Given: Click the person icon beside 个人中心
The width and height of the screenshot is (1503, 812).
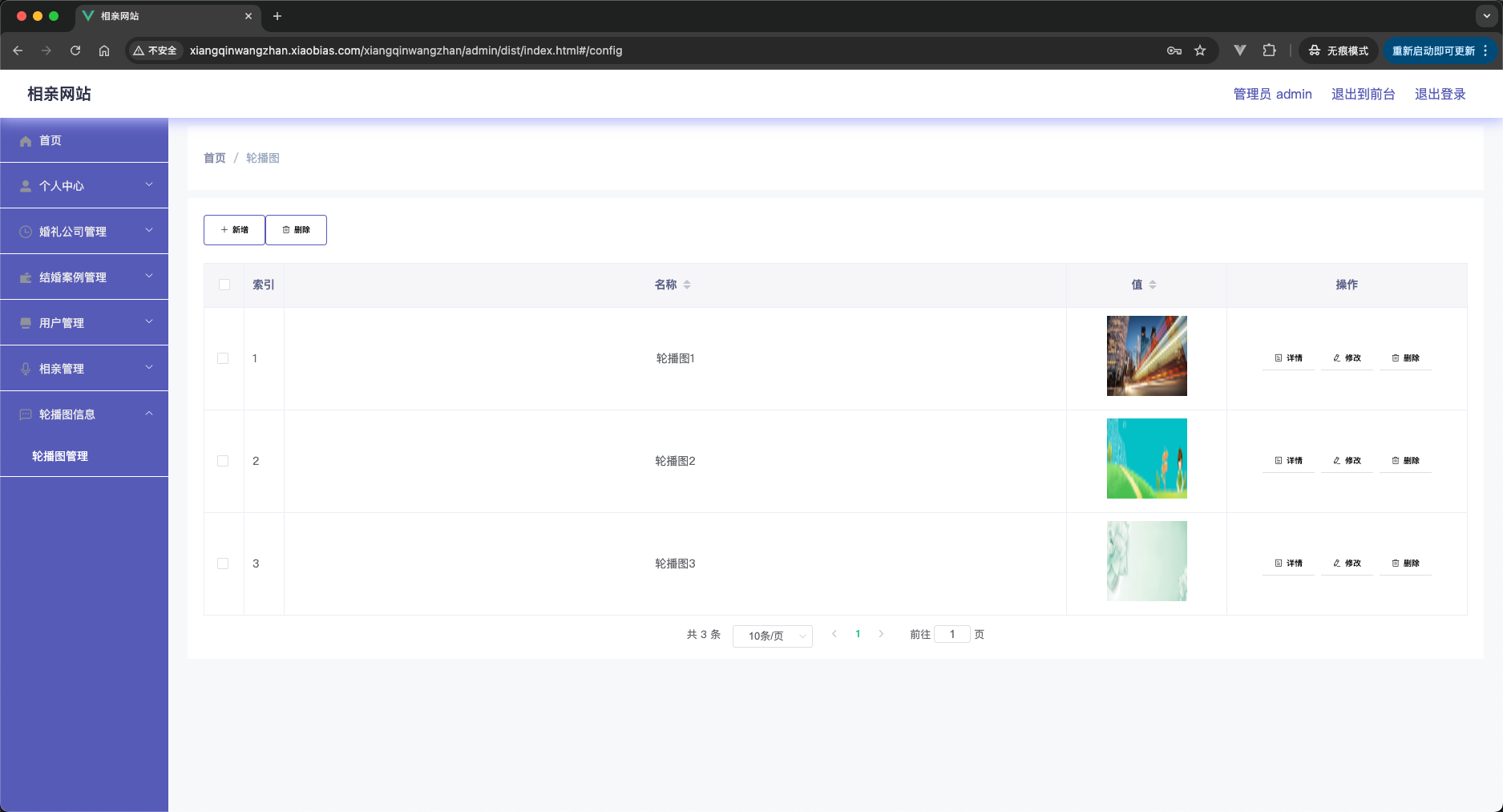Looking at the screenshot, I should click(x=26, y=186).
